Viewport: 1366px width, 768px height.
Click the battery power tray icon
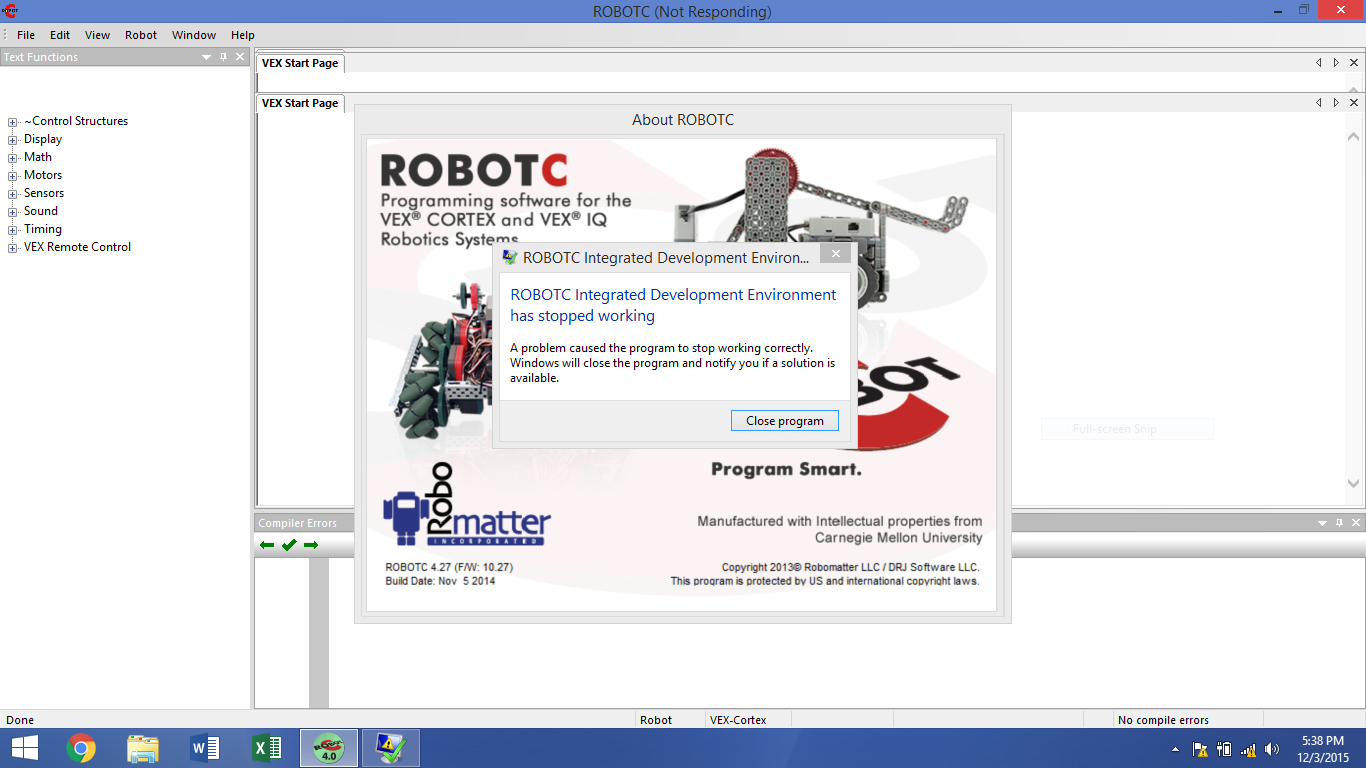(x=1224, y=749)
